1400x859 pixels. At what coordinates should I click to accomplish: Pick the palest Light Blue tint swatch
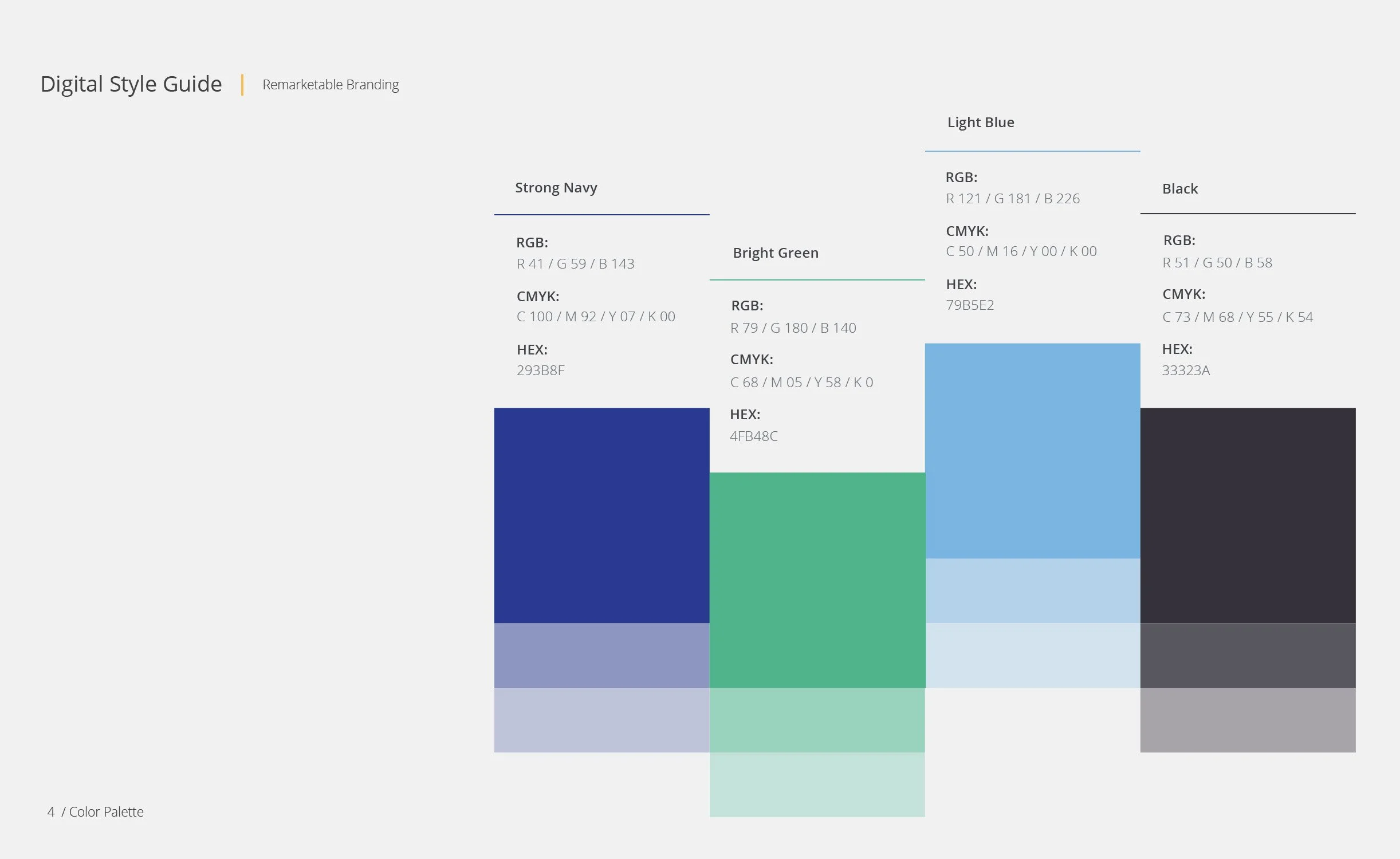click(x=1032, y=655)
